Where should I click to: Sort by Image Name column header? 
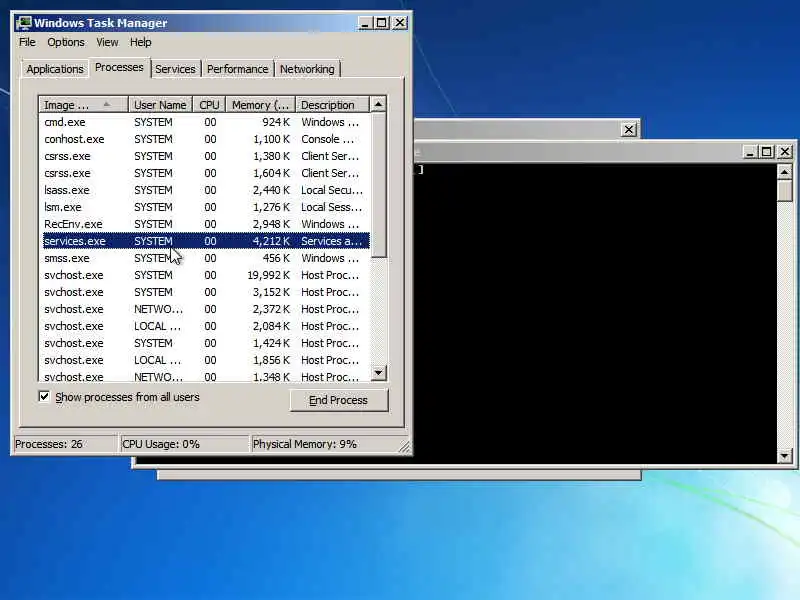83,105
